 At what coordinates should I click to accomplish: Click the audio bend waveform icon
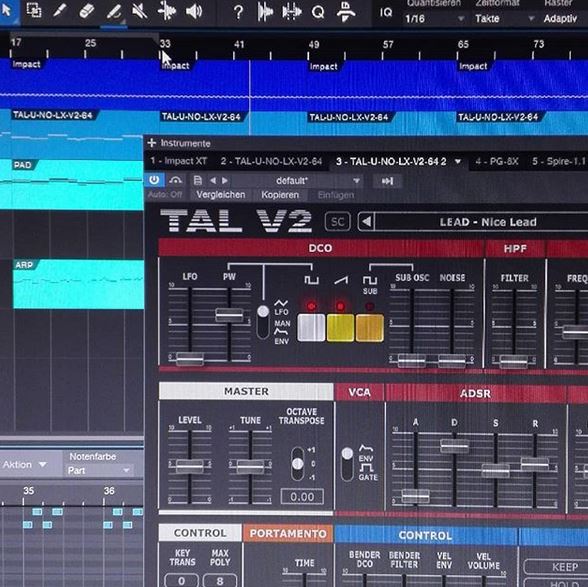tap(291, 12)
